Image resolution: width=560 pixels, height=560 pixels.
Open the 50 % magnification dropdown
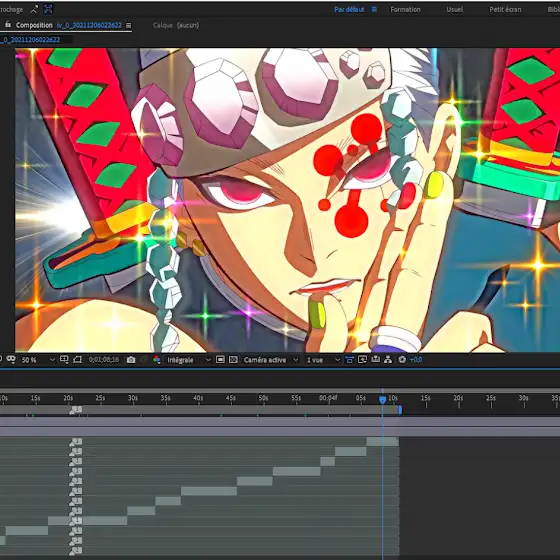tap(38, 360)
